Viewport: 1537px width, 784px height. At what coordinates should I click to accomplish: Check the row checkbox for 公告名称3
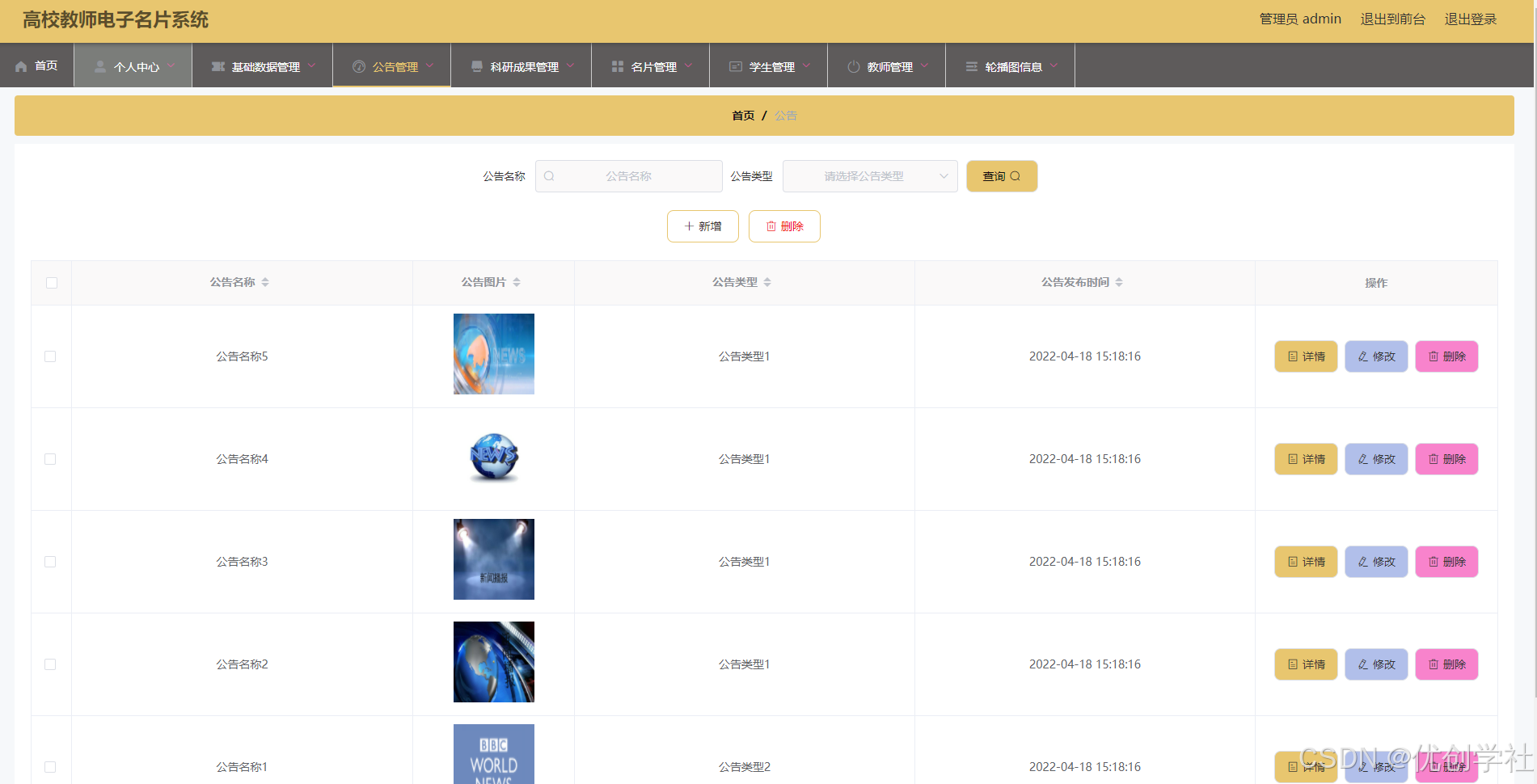click(50, 562)
